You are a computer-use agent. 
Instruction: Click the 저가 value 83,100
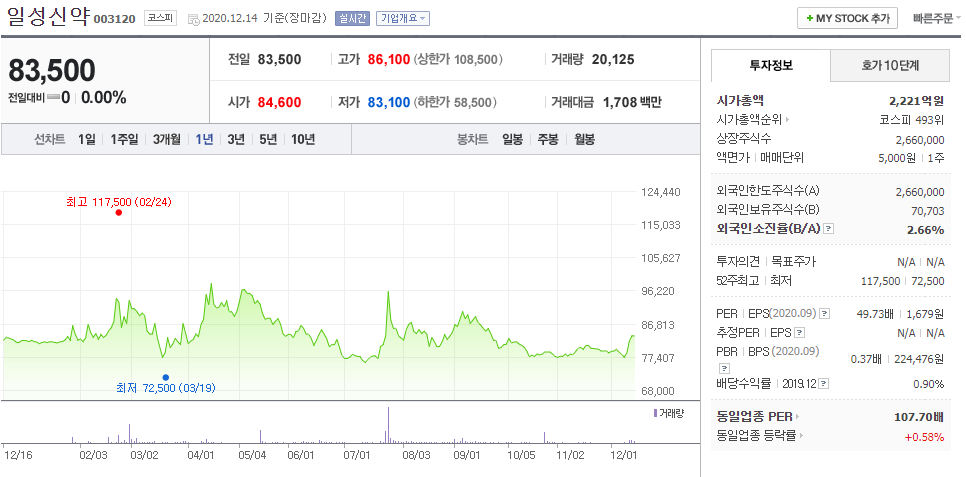[389, 102]
